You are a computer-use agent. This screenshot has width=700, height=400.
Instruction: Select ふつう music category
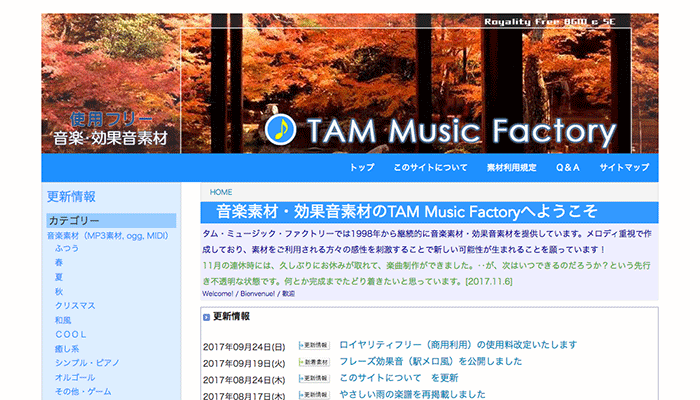67,248
